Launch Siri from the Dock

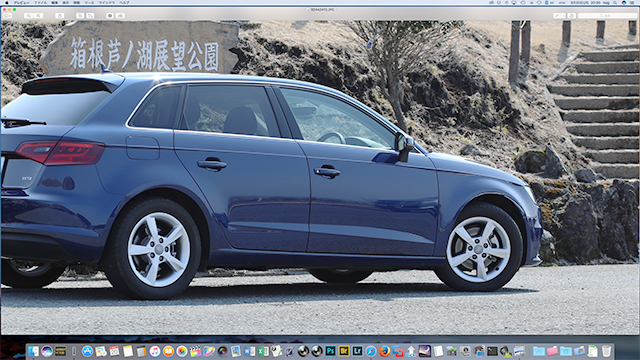[47, 351]
